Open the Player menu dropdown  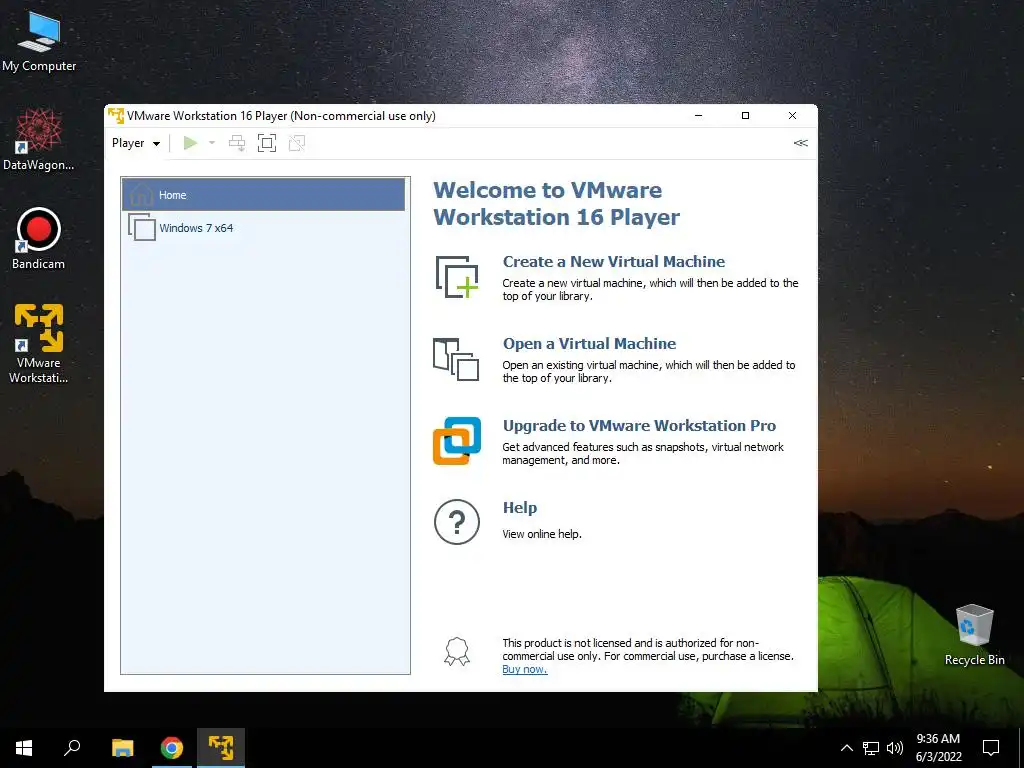[x=136, y=143]
